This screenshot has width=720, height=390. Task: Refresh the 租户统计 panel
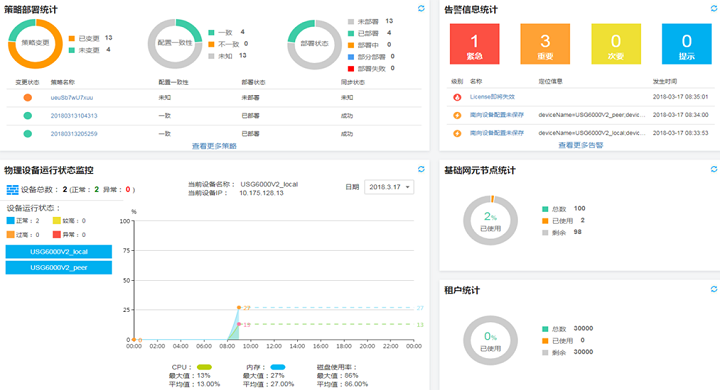click(714, 289)
